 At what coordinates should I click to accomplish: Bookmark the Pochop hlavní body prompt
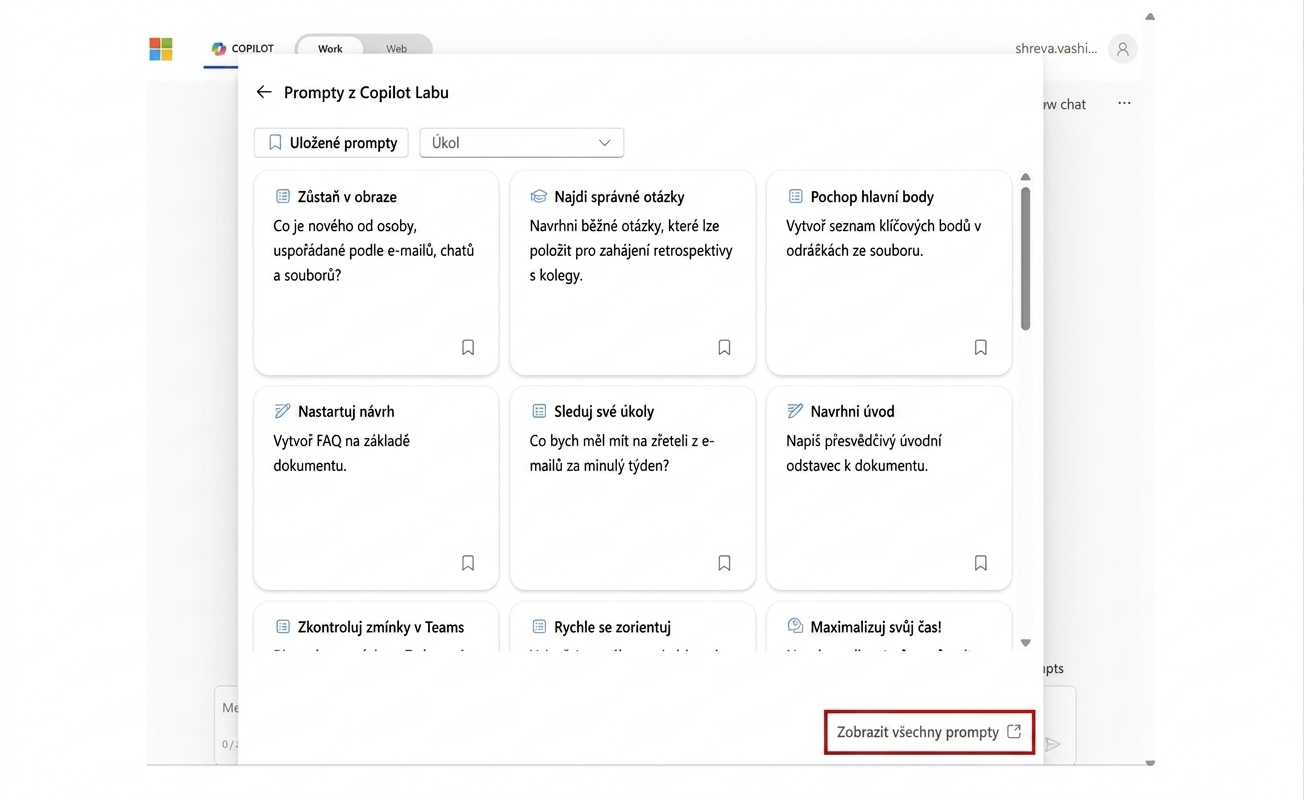[x=981, y=347]
